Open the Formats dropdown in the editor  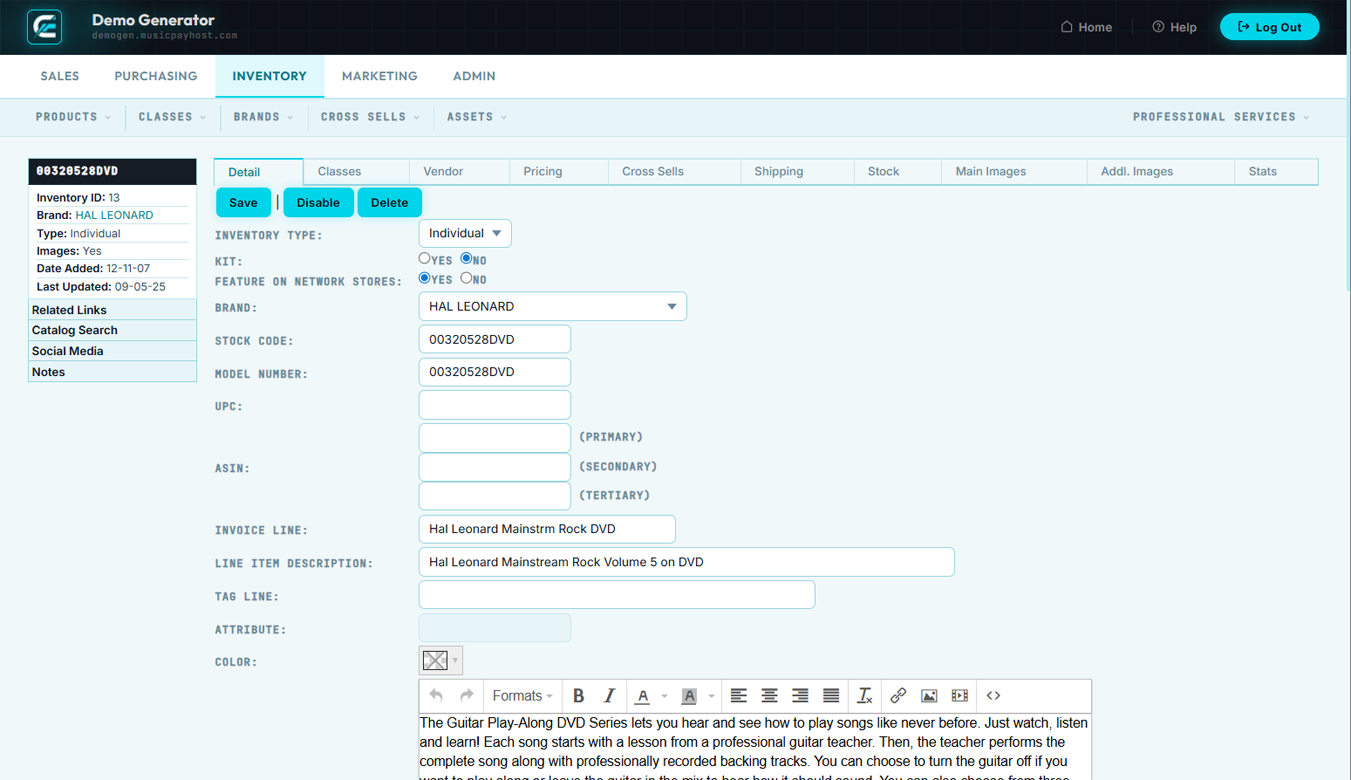522,696
